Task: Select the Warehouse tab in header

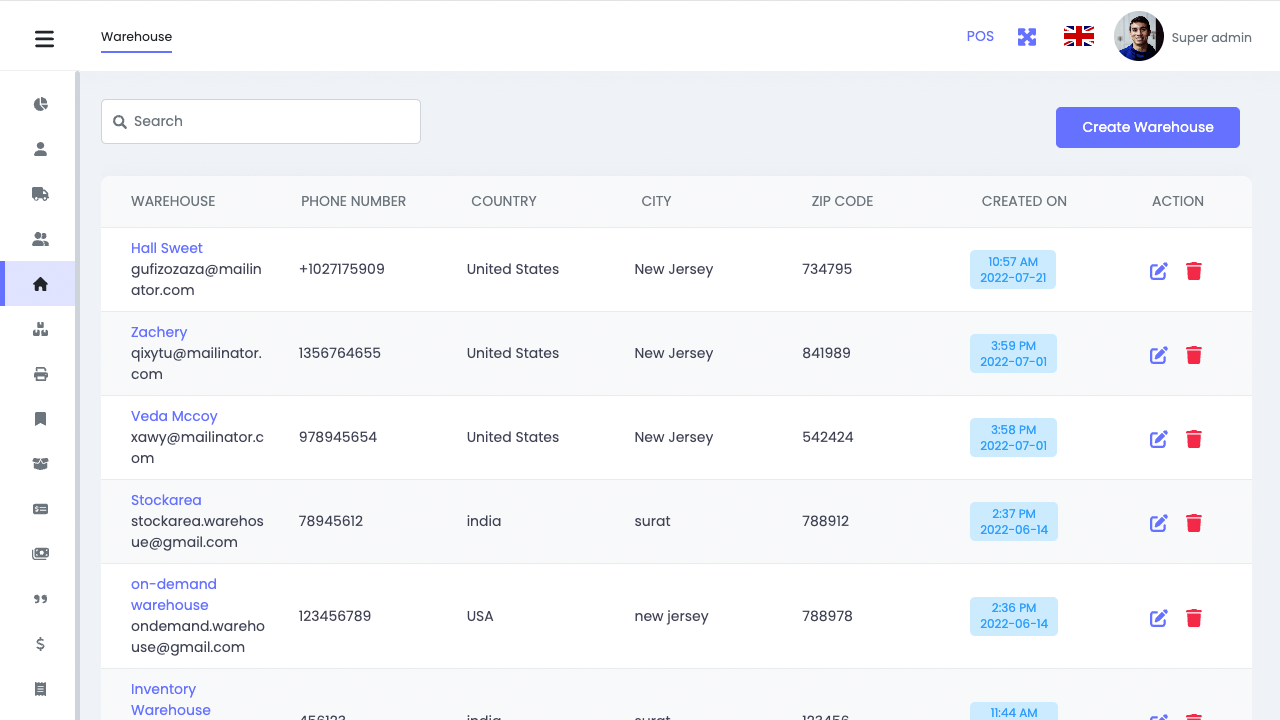Action: click(x=136, y=37)
